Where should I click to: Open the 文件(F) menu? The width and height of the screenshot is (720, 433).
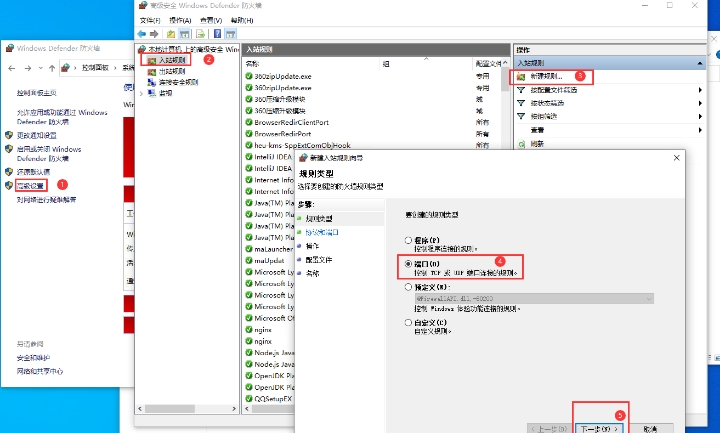click(x=150, y=20)
